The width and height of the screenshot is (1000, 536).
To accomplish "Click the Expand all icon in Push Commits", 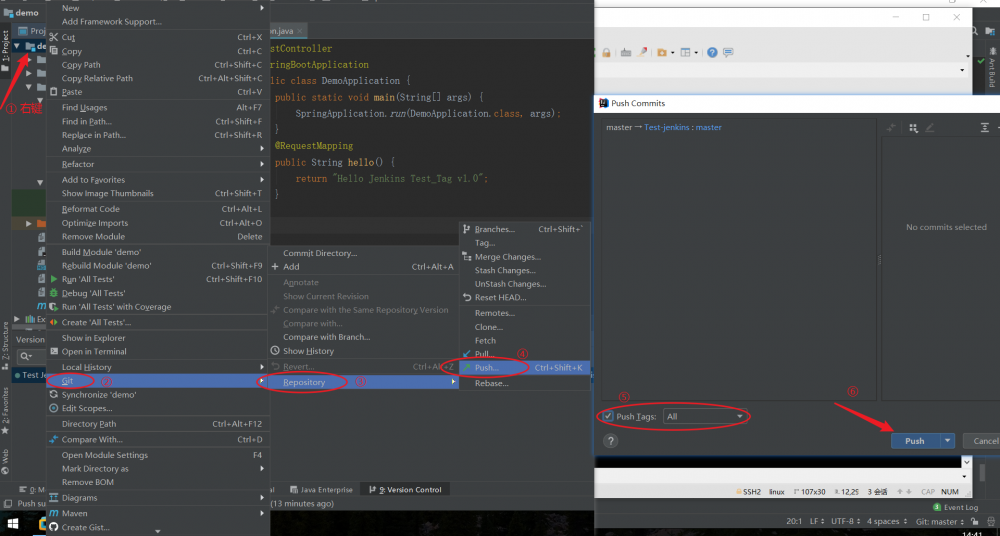I will (985, 128).
